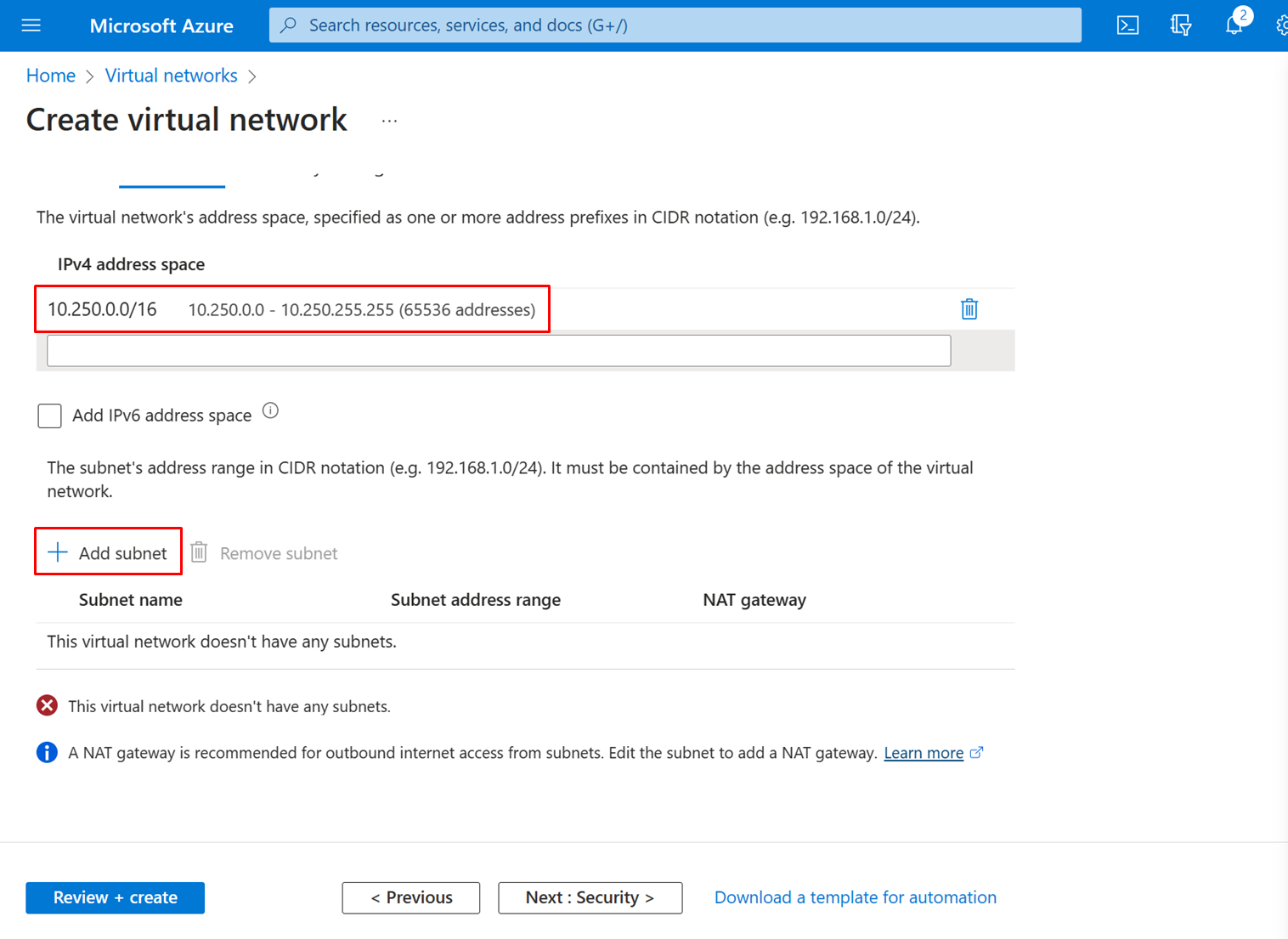Open portal settings via the gear icon
This screenshot has height=939, width=1288.
[x=1281, y=25]
